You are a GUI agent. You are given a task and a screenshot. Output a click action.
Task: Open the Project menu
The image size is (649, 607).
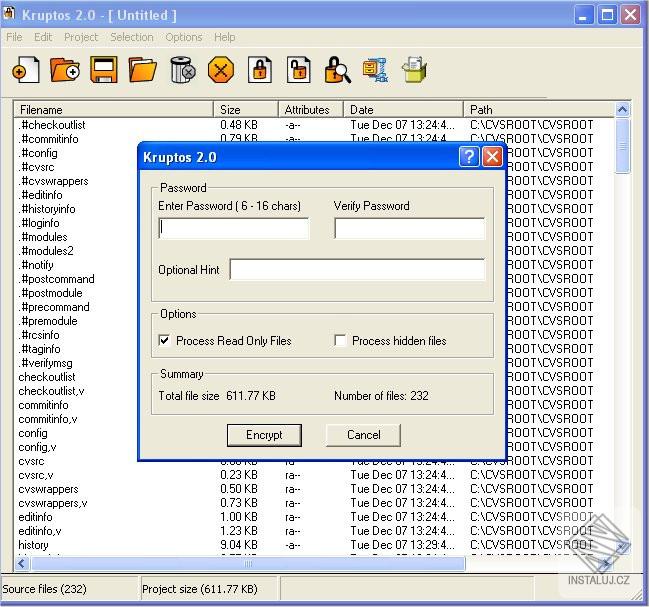click(x=81, y=37)
